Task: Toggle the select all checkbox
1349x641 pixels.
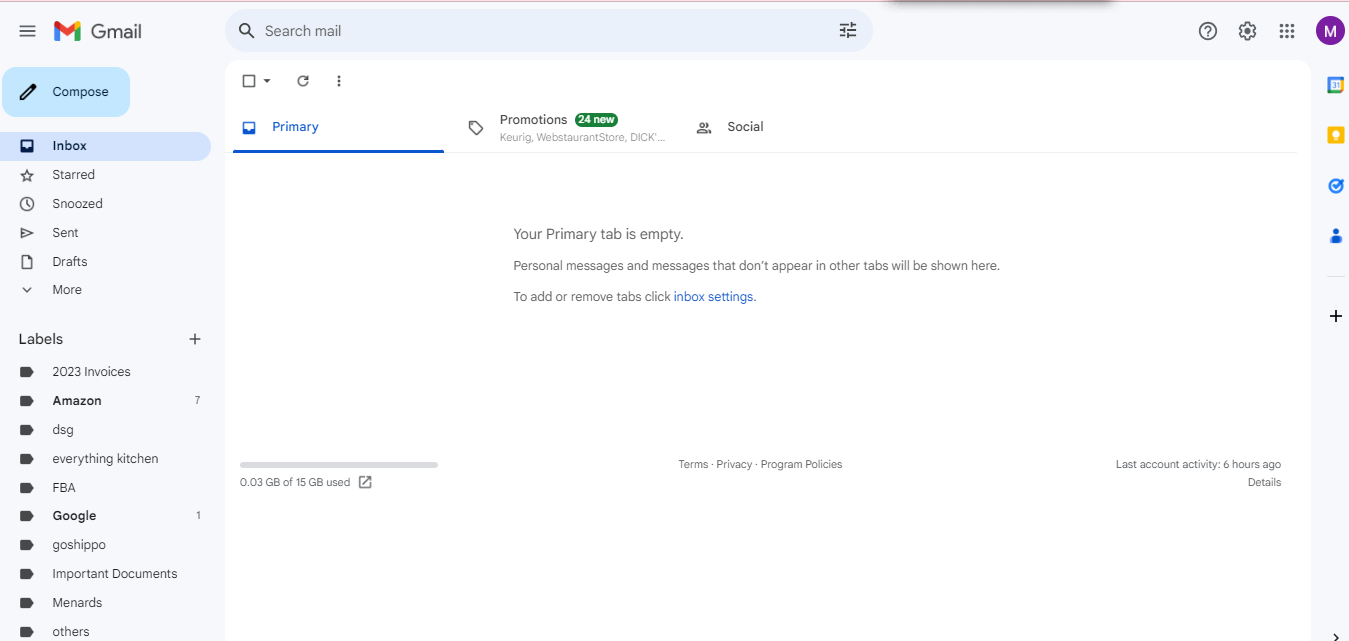Action: (249, 81)
